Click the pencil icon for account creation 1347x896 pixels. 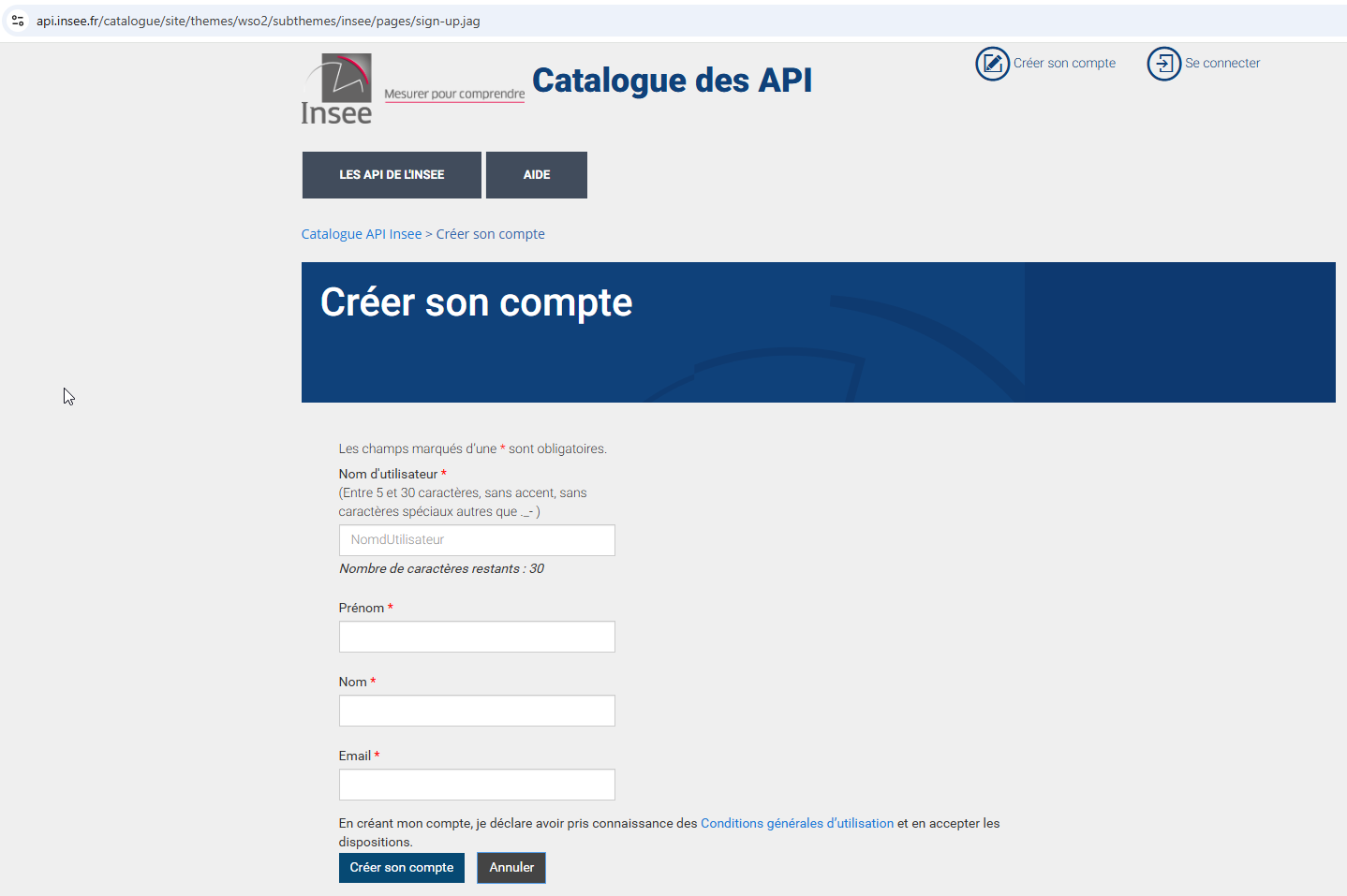click(992, 64)
